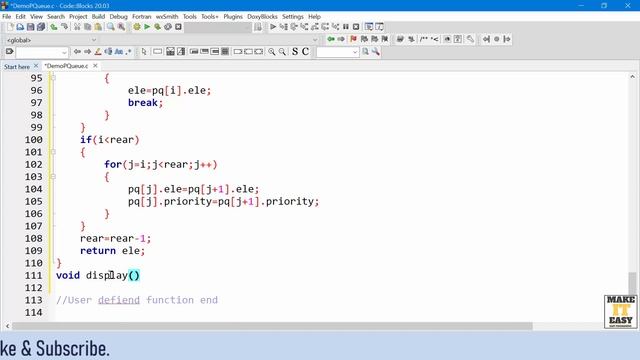This screenshot has height=360, width=640.
Task: Open the Debug menu
Action: click(118, 17)
